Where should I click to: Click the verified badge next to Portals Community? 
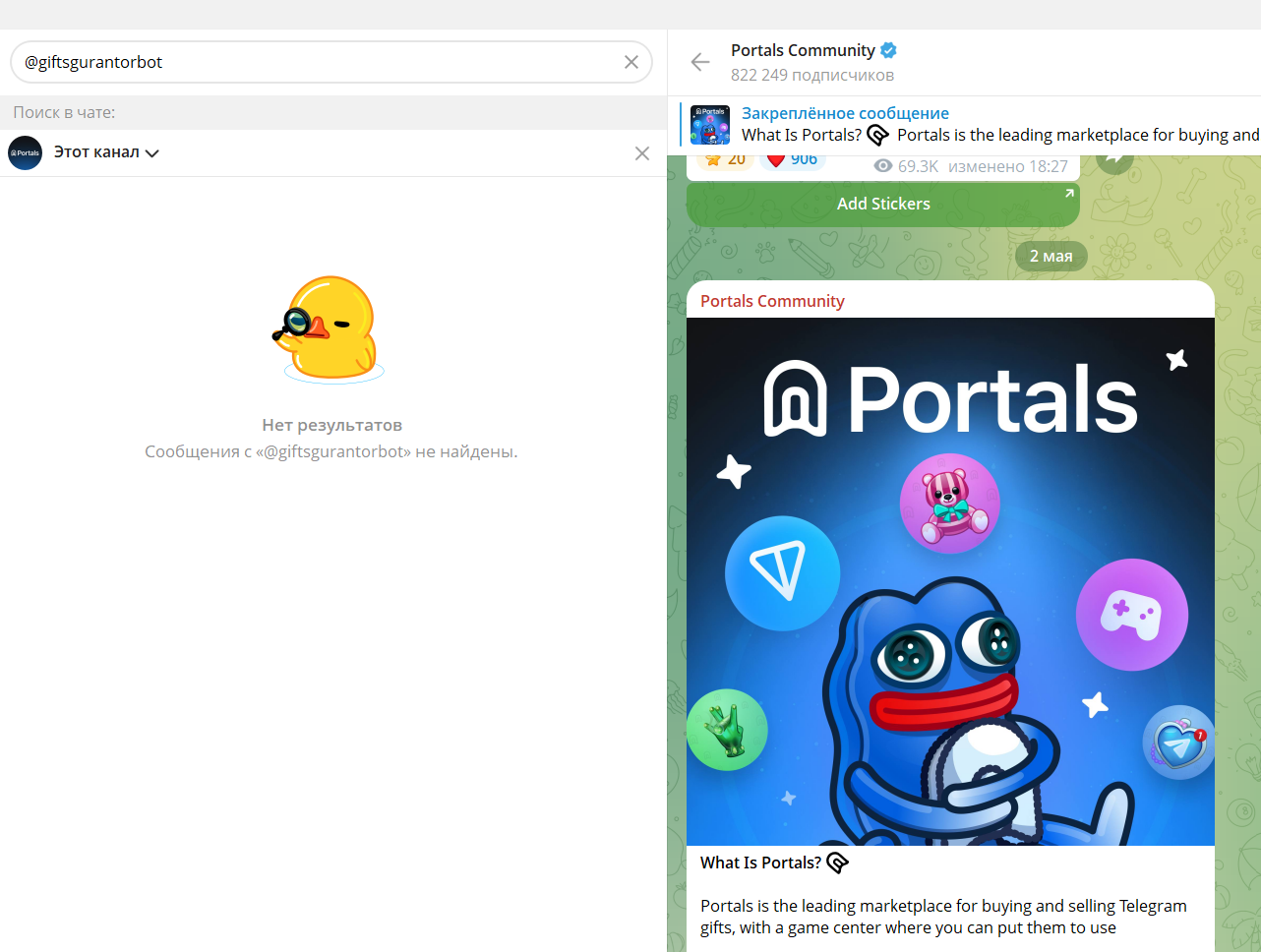pos(888,50)
